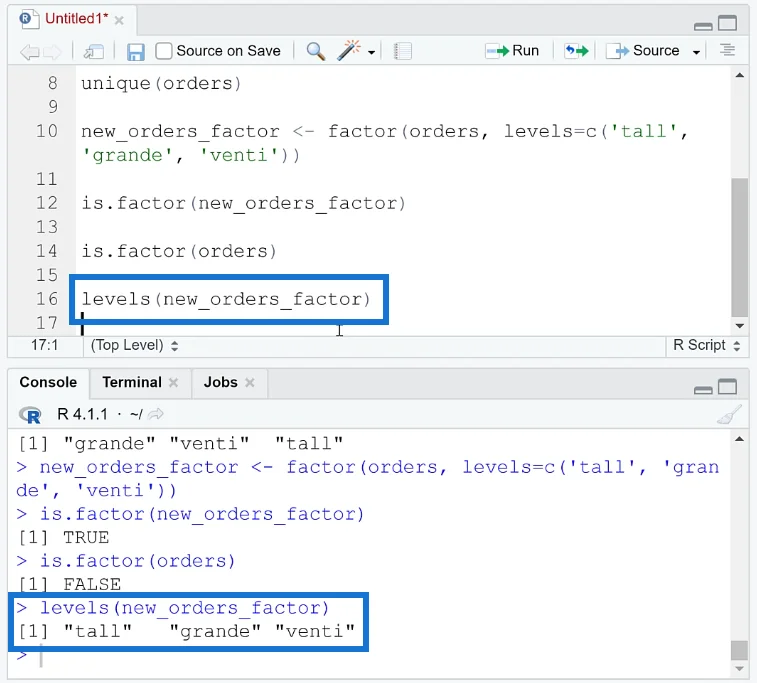Minimize the source editor pane
Viewport: 757px width, 683px height.
point(703,26)
